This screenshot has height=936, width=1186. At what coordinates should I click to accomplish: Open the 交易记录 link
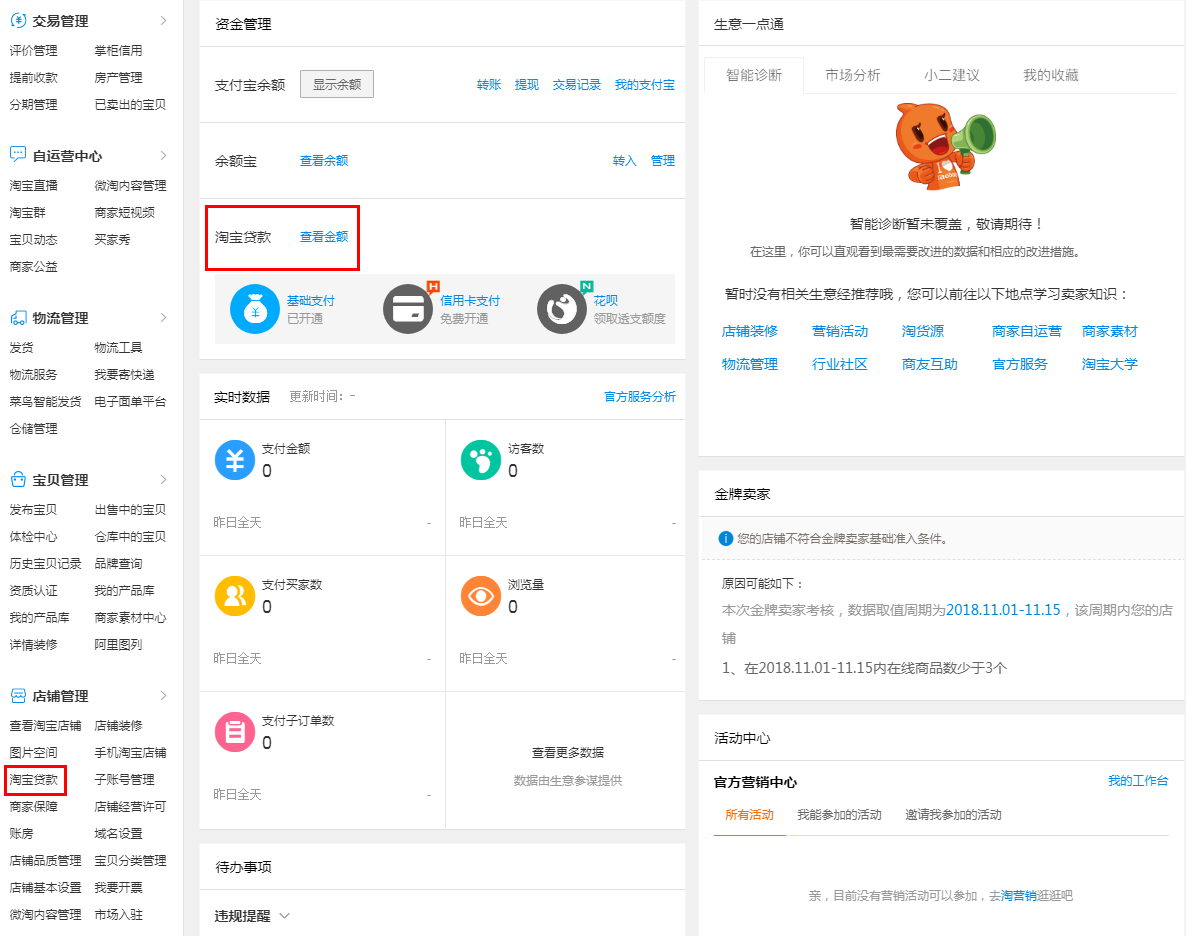pos(576,85)
